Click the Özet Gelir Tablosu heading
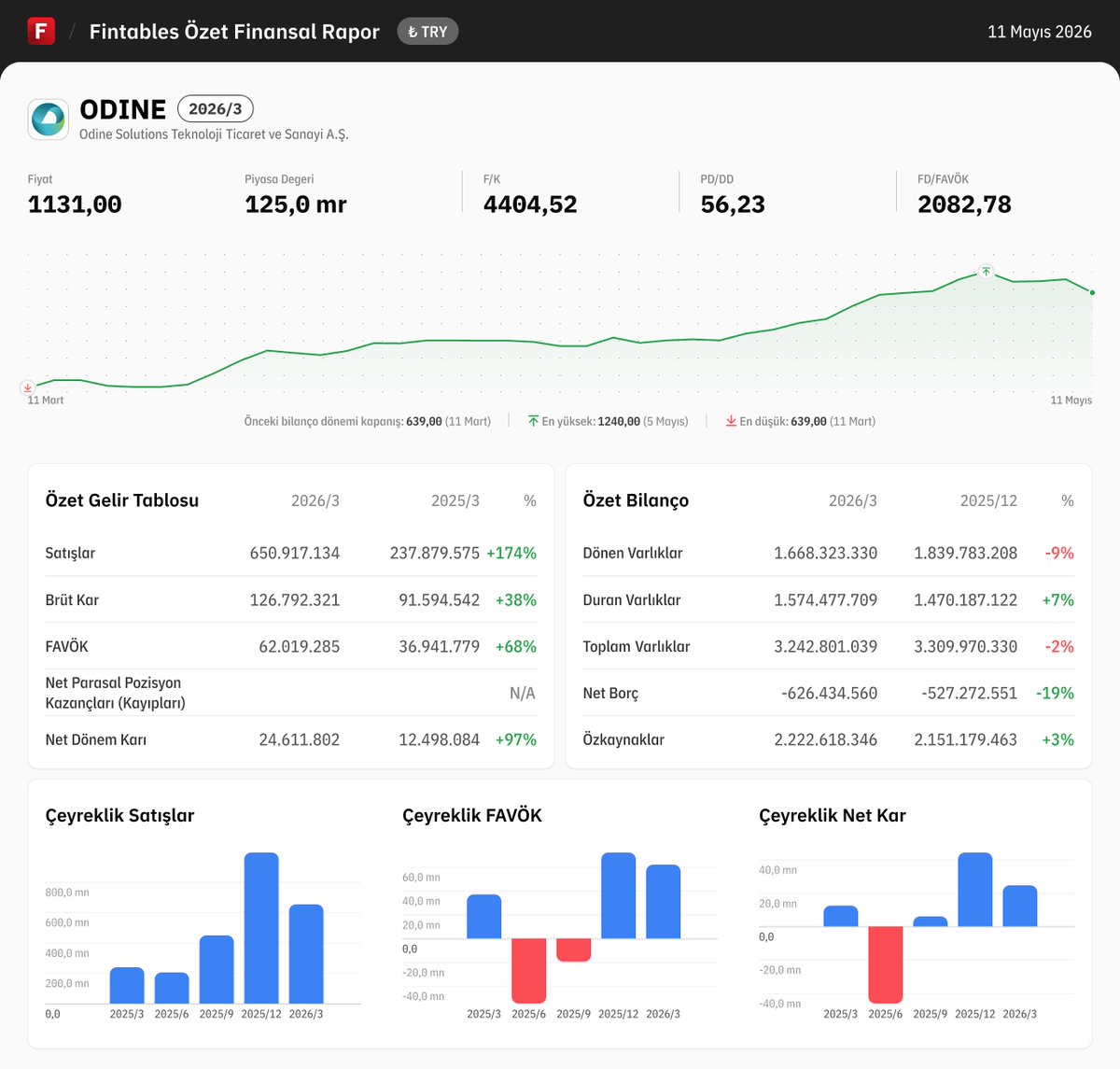The image size is (1120, 1069). coord(122,500)
